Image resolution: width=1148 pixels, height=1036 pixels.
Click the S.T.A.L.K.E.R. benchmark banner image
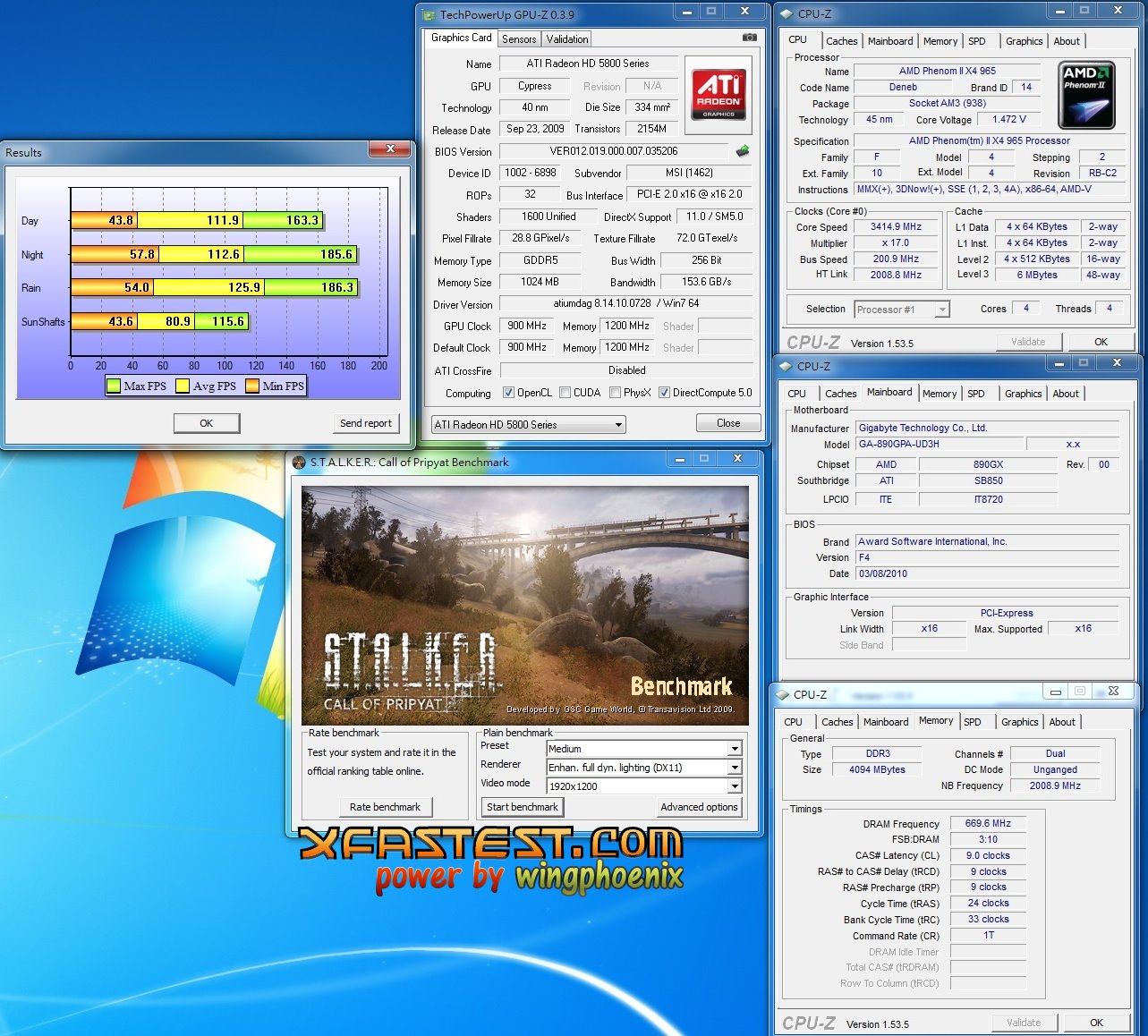524,605
